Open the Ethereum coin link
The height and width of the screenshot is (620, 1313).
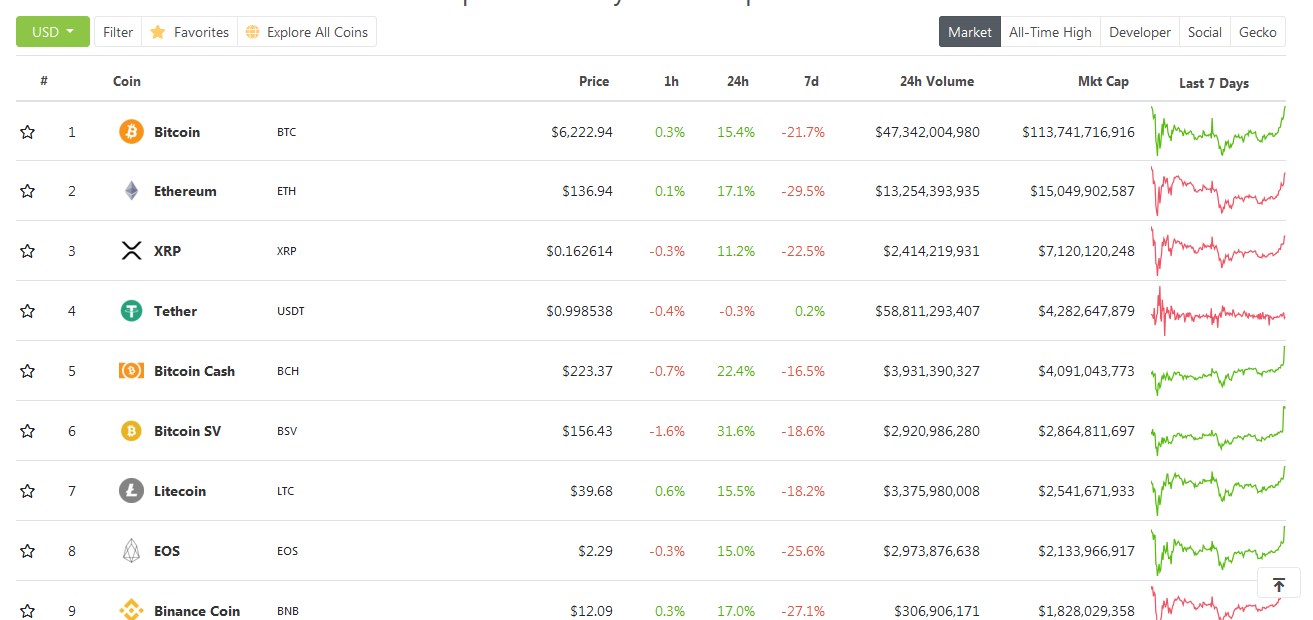[x=185, y=192]
